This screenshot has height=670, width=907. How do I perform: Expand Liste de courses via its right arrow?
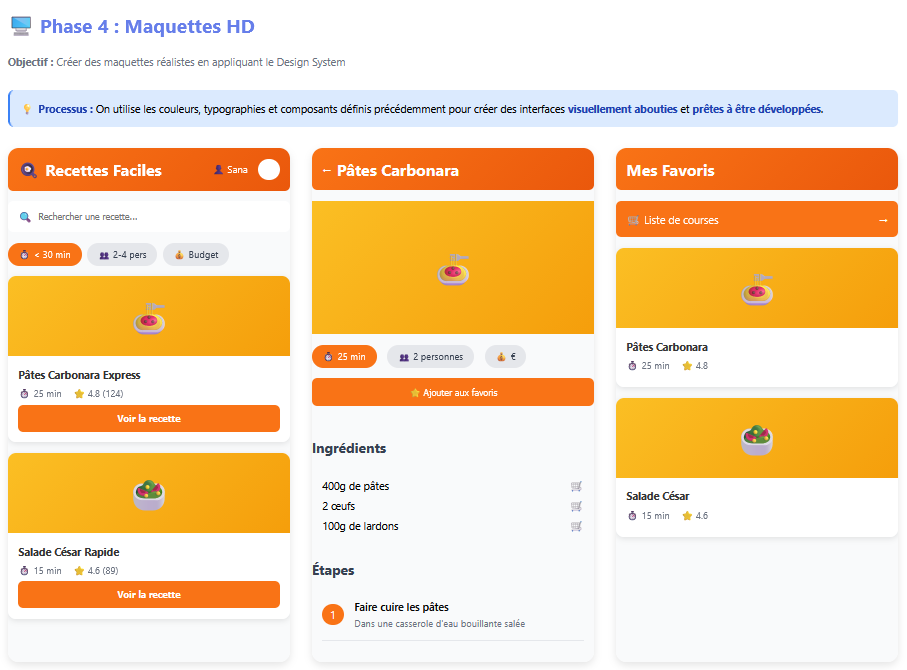[883, 220]
